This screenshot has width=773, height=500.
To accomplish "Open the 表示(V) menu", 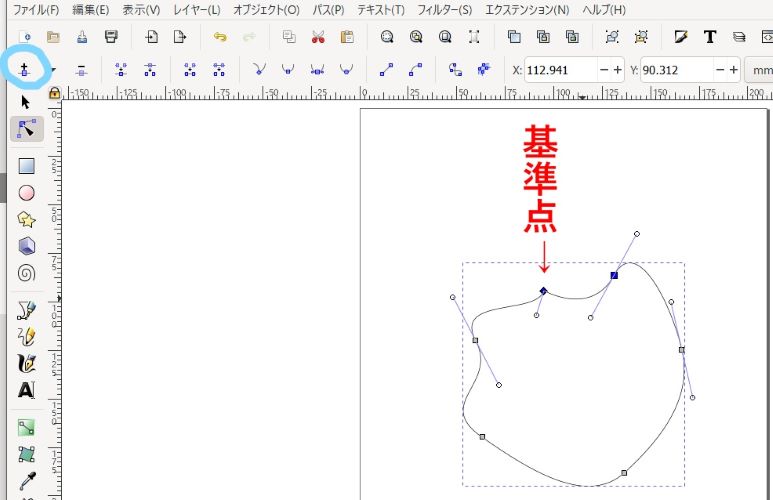I will pyautogui.click(x=141, y=9).
